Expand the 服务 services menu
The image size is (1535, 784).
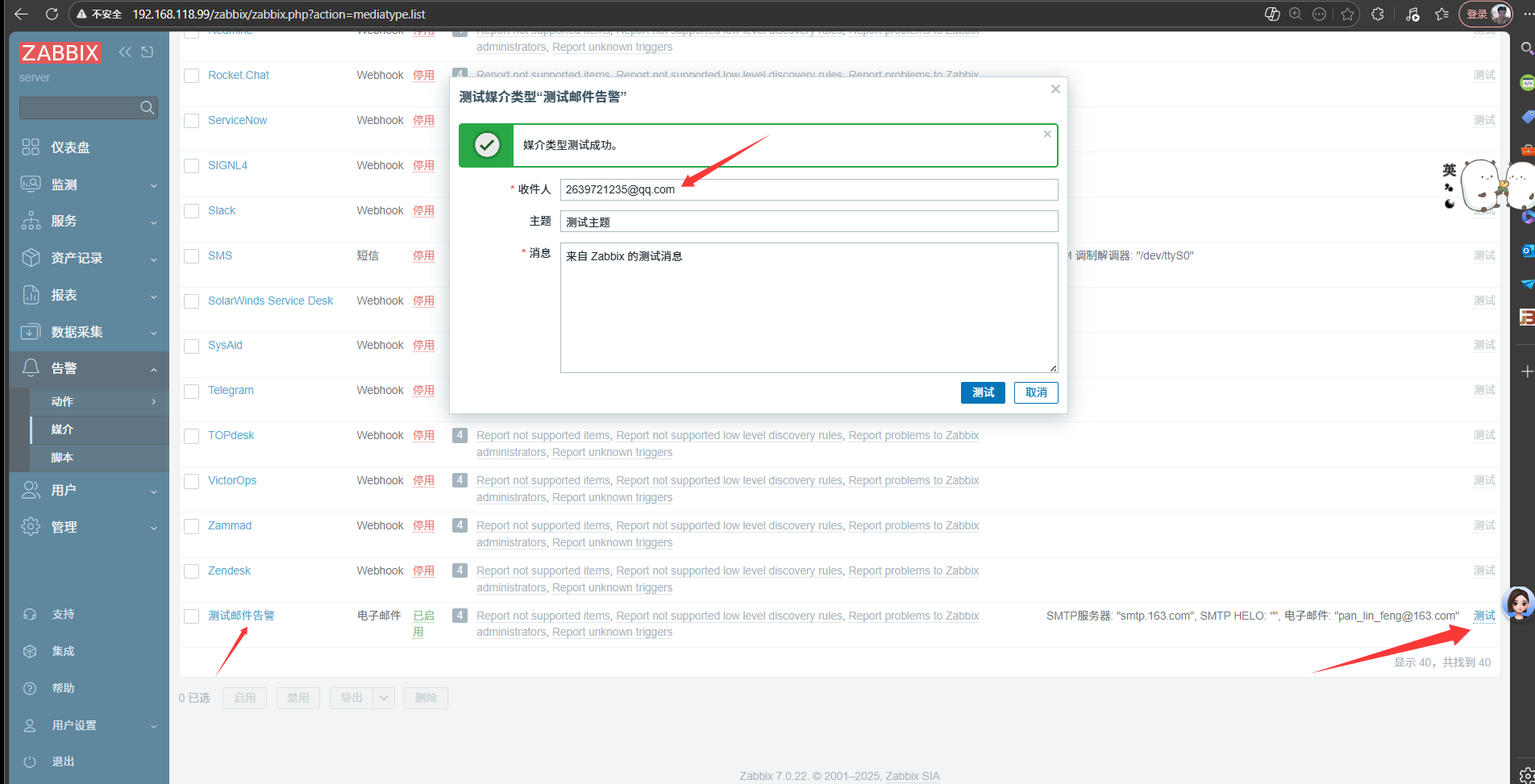click(89, 221)
